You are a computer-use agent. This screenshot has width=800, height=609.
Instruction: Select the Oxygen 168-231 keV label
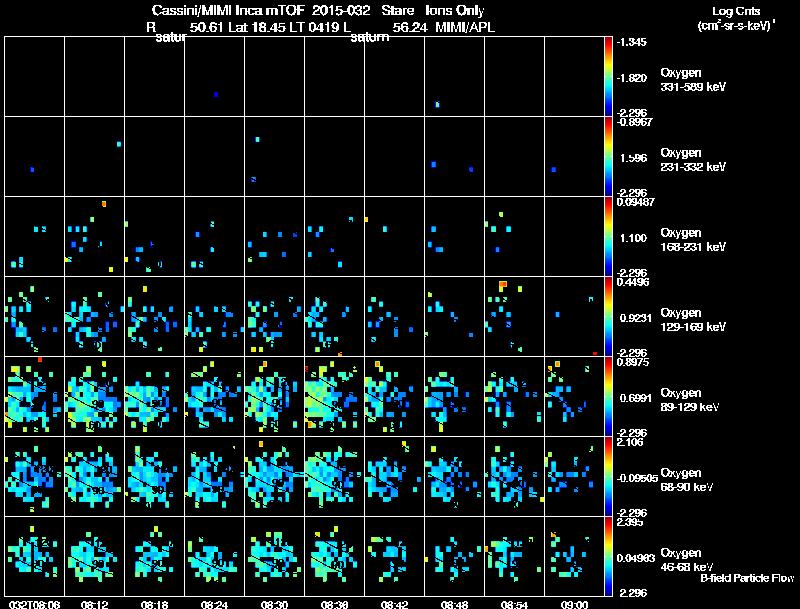[x=693, y=240]
